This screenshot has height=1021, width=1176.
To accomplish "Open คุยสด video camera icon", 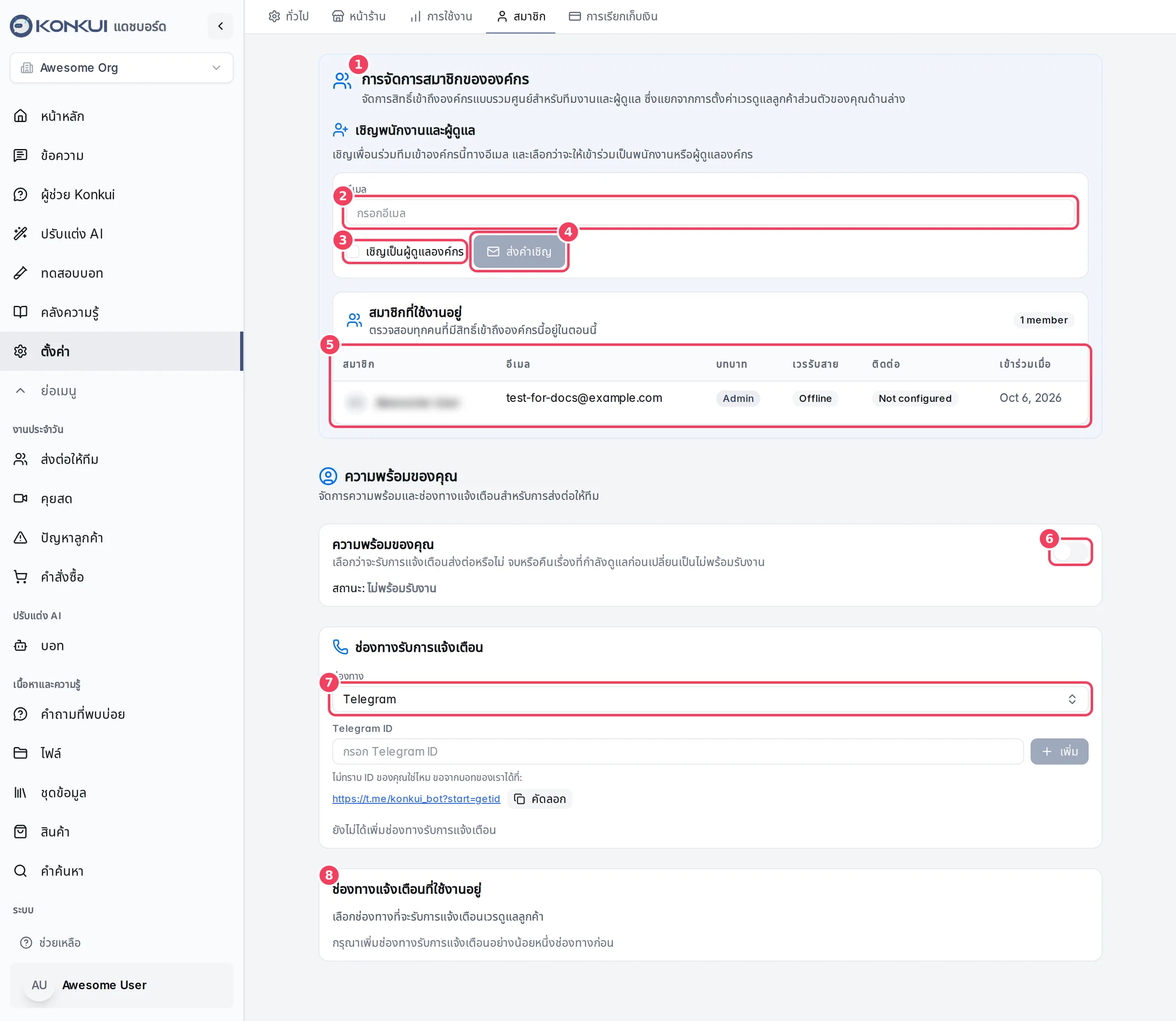I will (21, 498).
